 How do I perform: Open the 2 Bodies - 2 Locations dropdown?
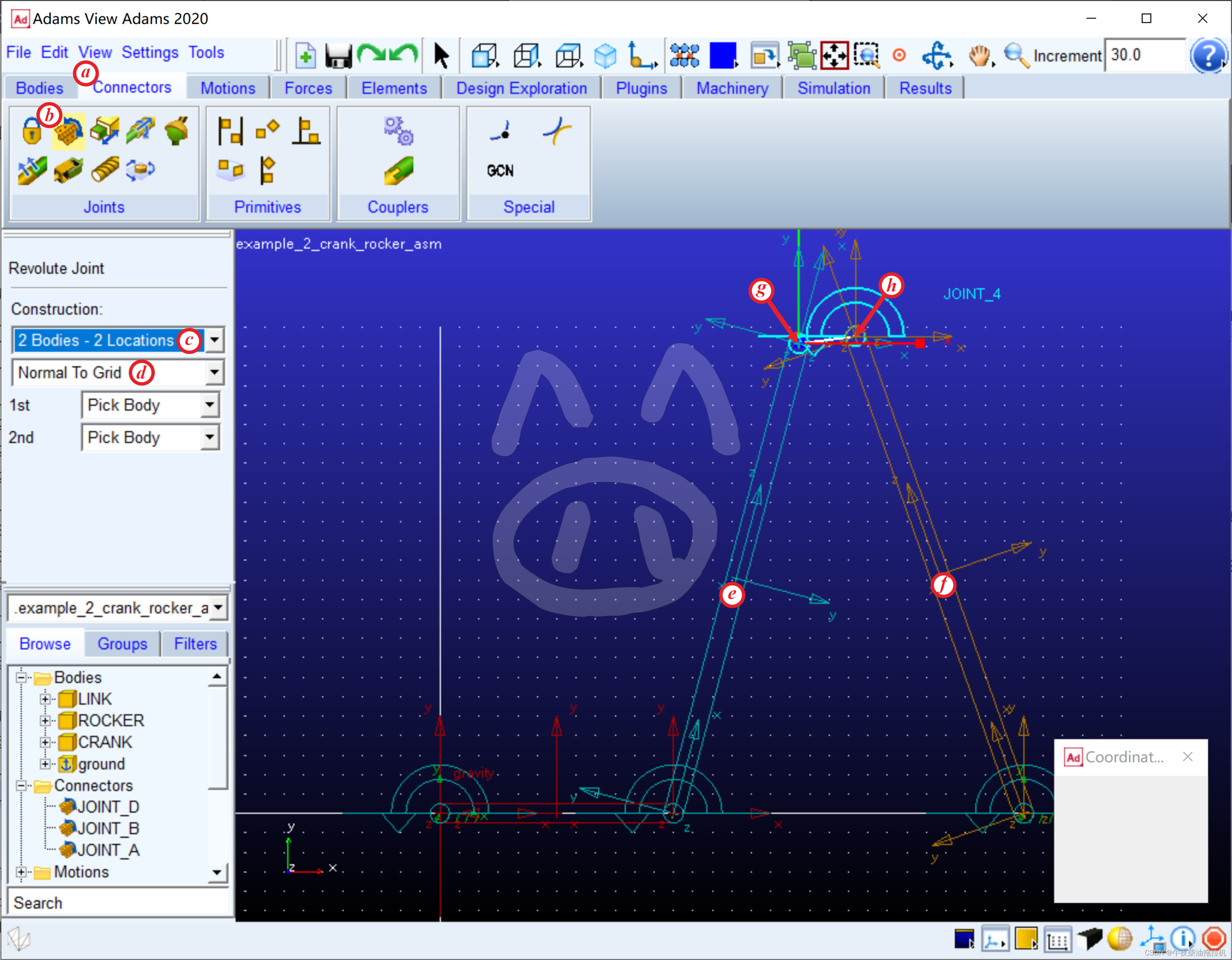(x=214, y=340)
